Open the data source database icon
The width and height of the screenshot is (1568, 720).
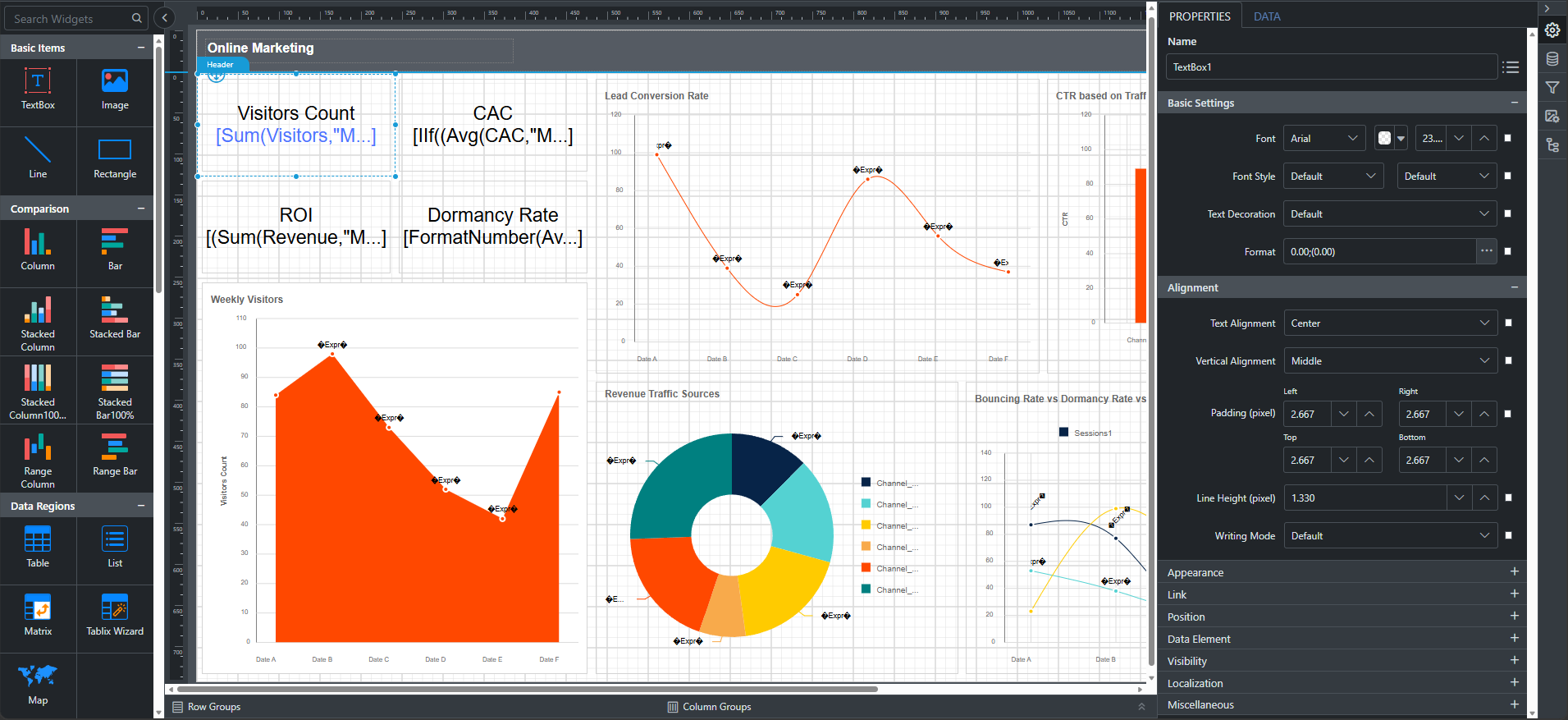pyautogui.click(x=1552, y=59)
